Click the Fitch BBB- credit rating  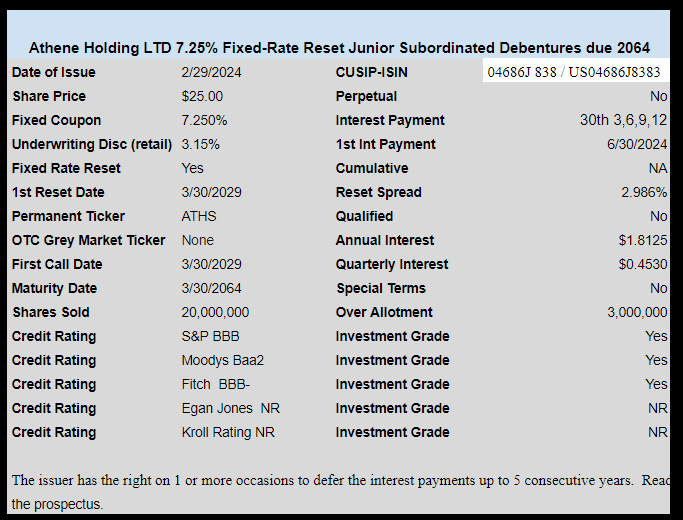216,384
